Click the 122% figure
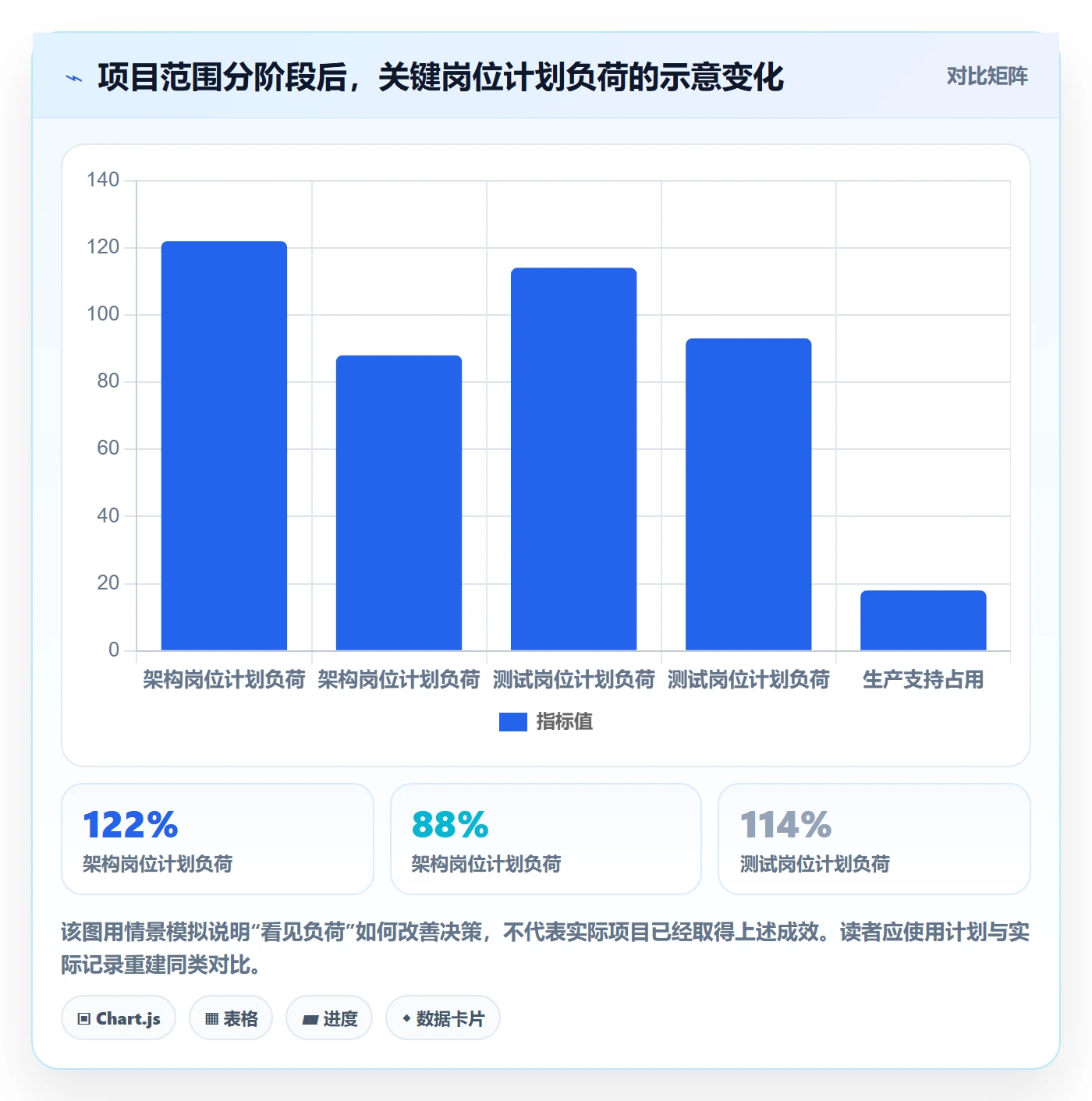 130,825
